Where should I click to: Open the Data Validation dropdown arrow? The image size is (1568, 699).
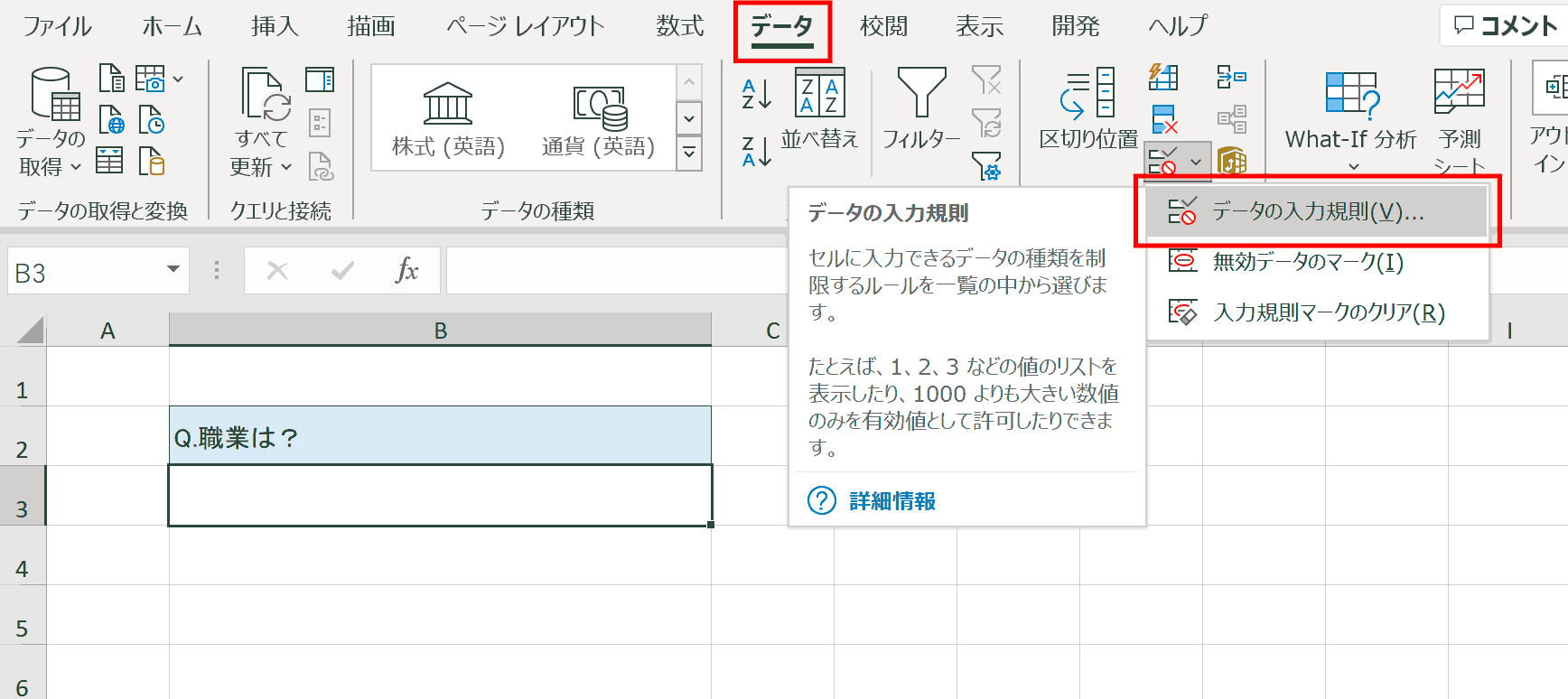[1196, 162]
